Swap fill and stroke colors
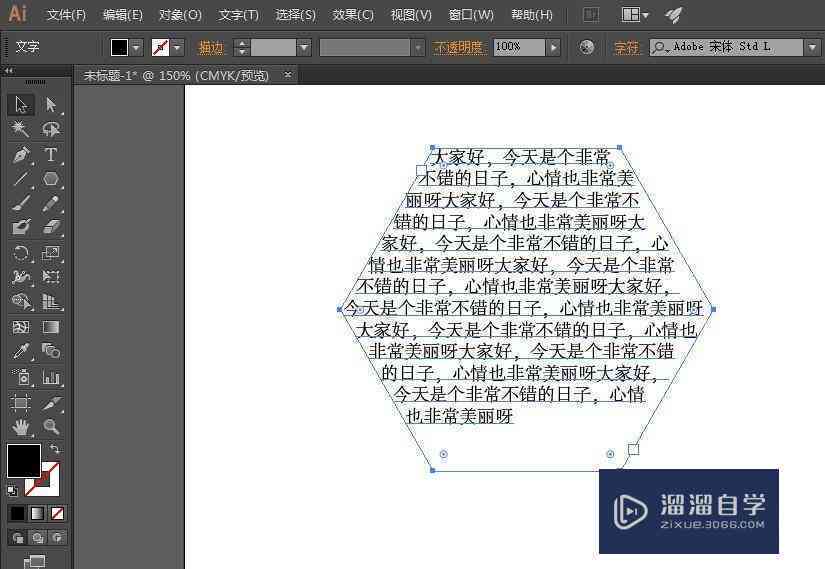 tap(55, 449)
